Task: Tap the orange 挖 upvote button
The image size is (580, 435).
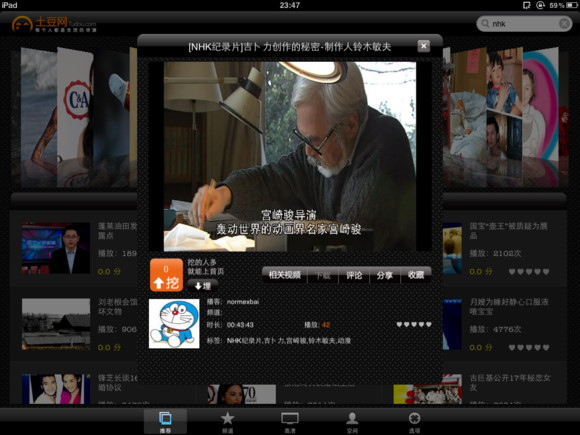Action: click(x=166, y=275)
